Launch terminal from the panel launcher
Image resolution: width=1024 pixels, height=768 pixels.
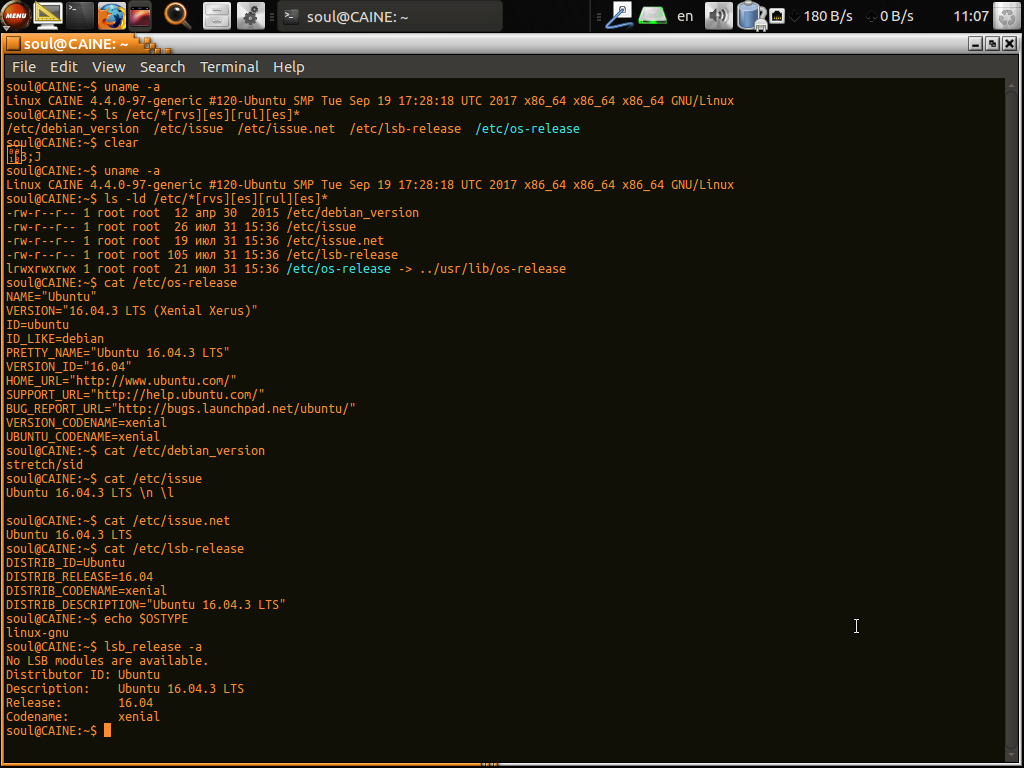(x=80, y=16)
